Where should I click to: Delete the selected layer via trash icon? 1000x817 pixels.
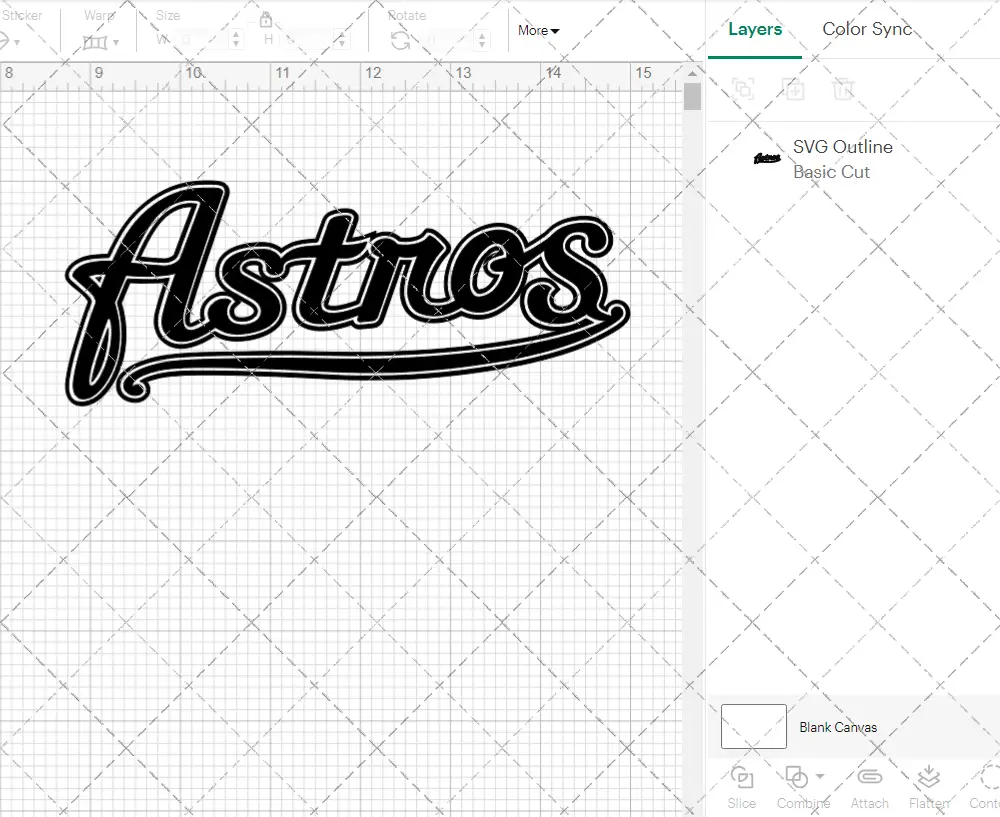coord(844,89)
